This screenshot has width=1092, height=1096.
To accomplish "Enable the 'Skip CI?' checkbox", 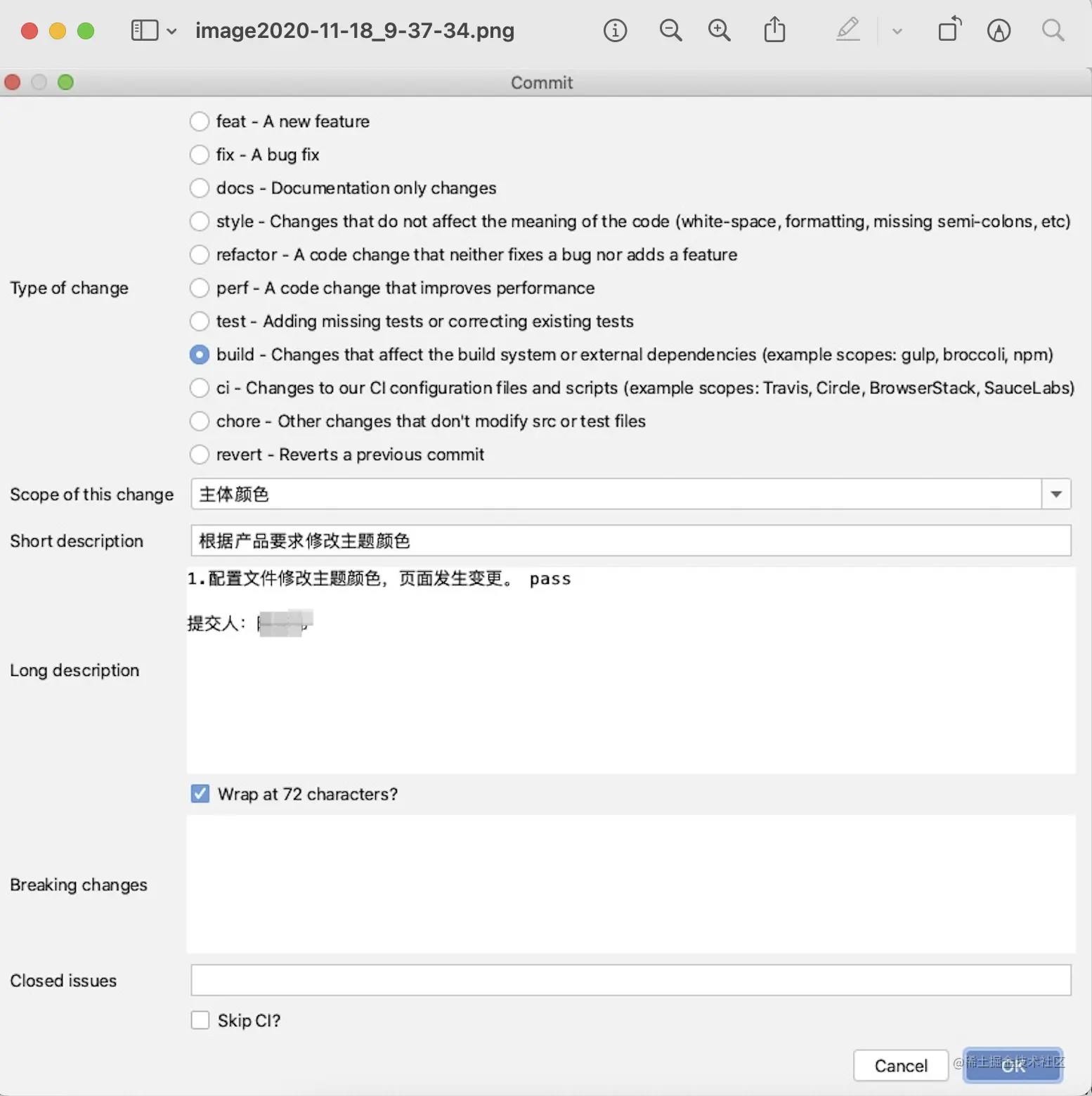I will tap(200, 1020).
